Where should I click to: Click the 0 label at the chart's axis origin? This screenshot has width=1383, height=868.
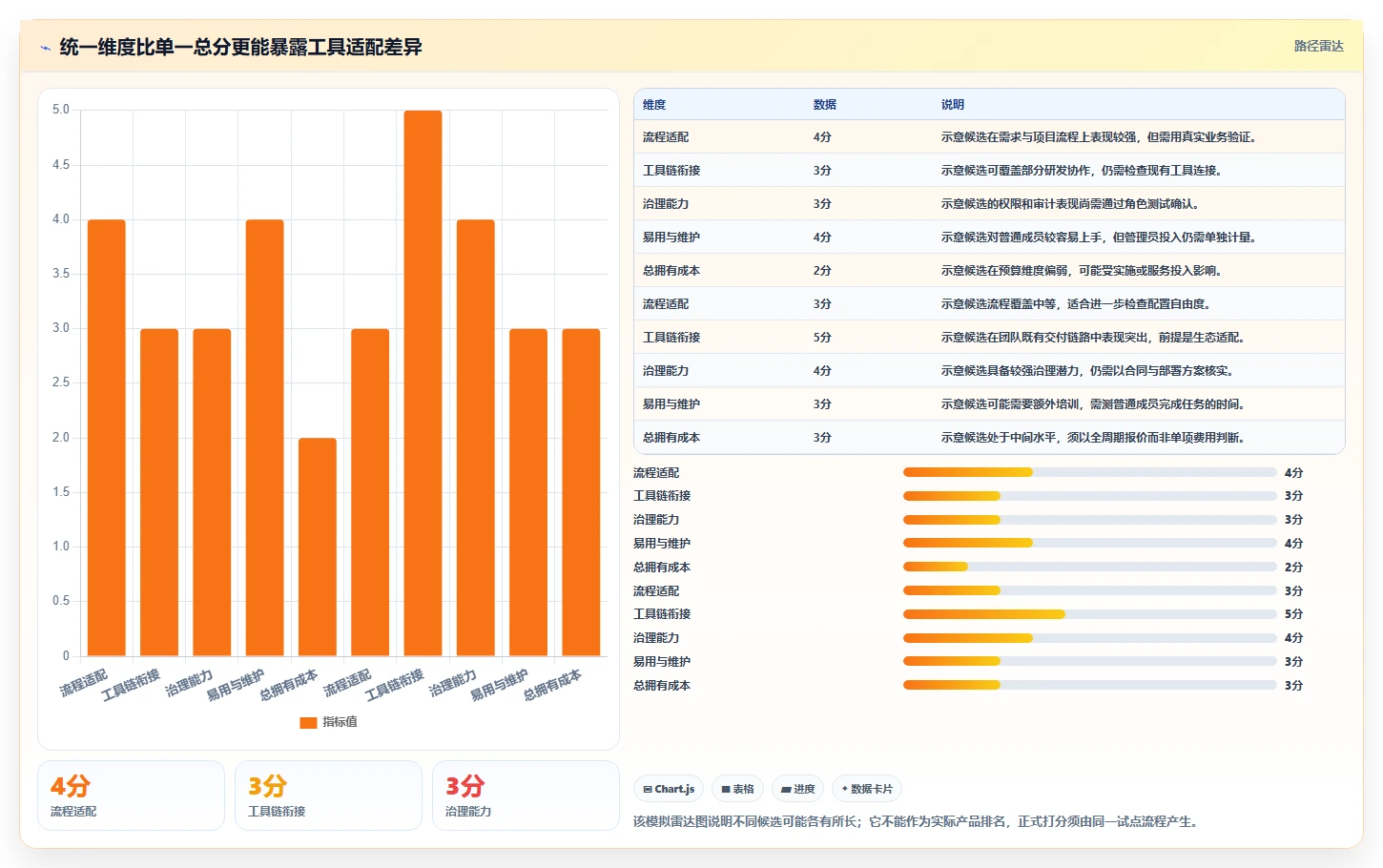66,655
